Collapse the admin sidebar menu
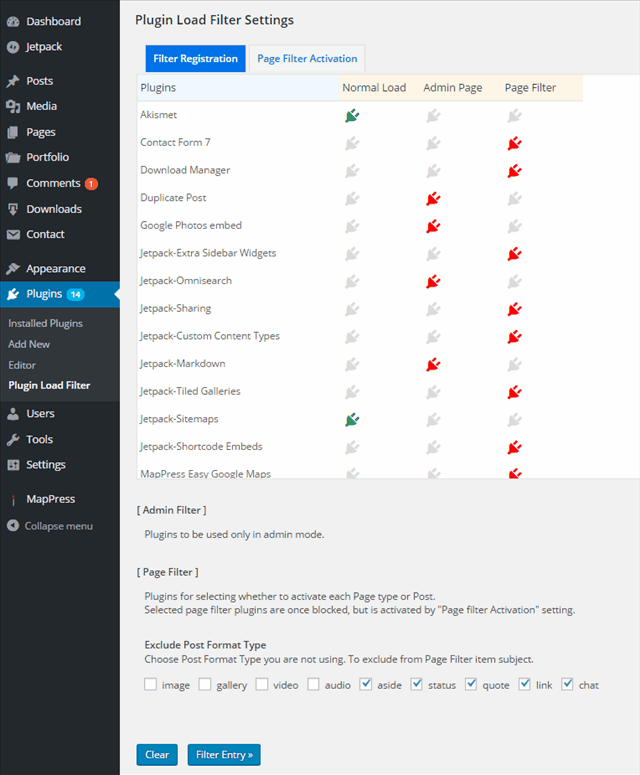Image resolution: width=640 pixels, height=775 pixels. click(50, 525)
